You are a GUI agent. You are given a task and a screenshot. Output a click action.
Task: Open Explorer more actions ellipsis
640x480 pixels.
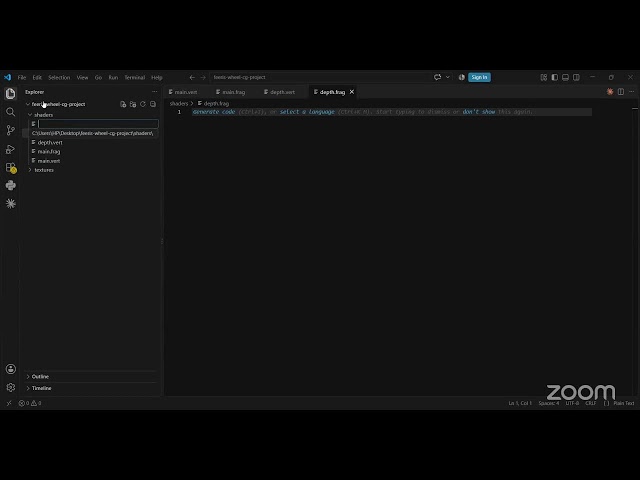pos(154,92)
